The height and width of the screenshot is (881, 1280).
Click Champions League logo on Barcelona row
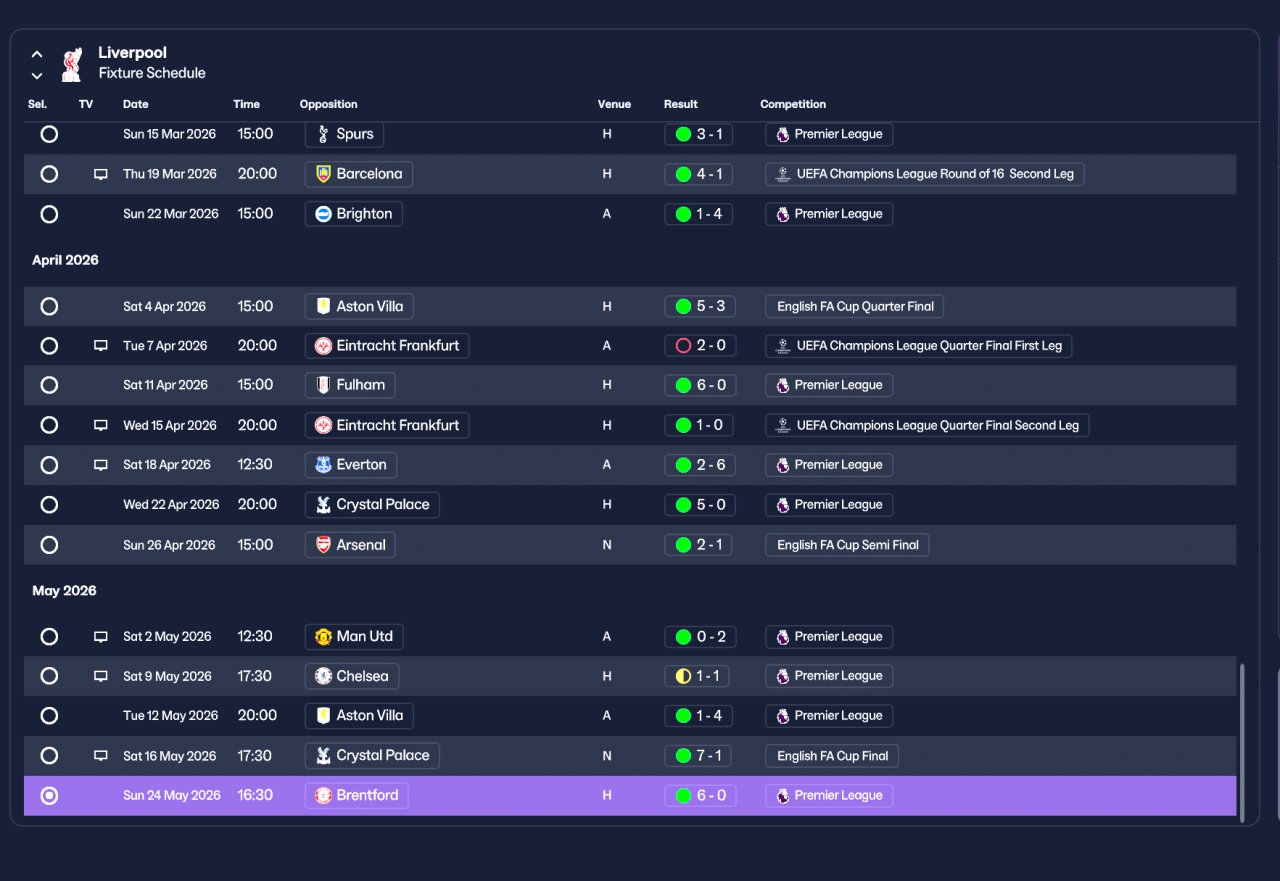click(782, 174)
